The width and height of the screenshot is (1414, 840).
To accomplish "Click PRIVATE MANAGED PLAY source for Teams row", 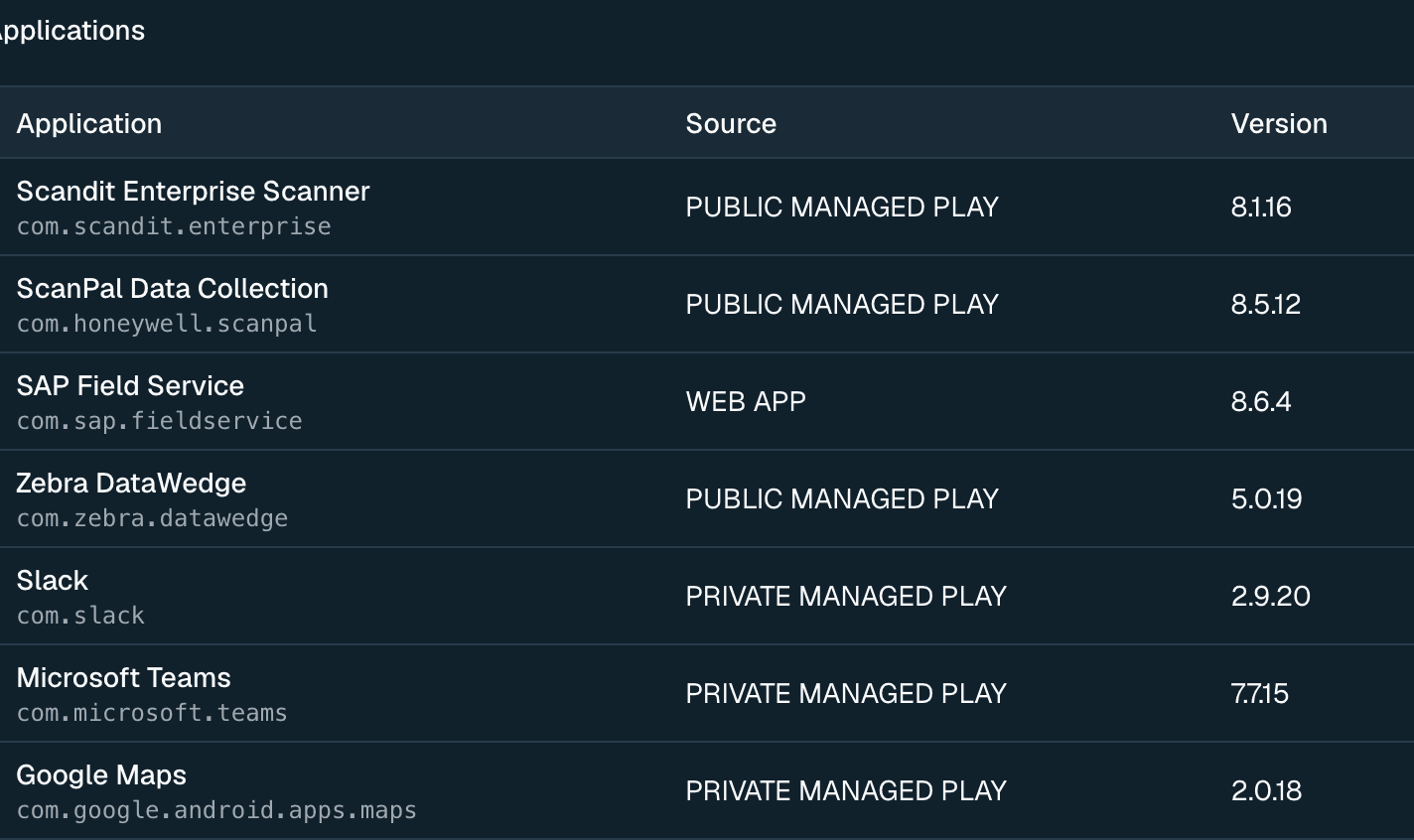I will (846, 693).
